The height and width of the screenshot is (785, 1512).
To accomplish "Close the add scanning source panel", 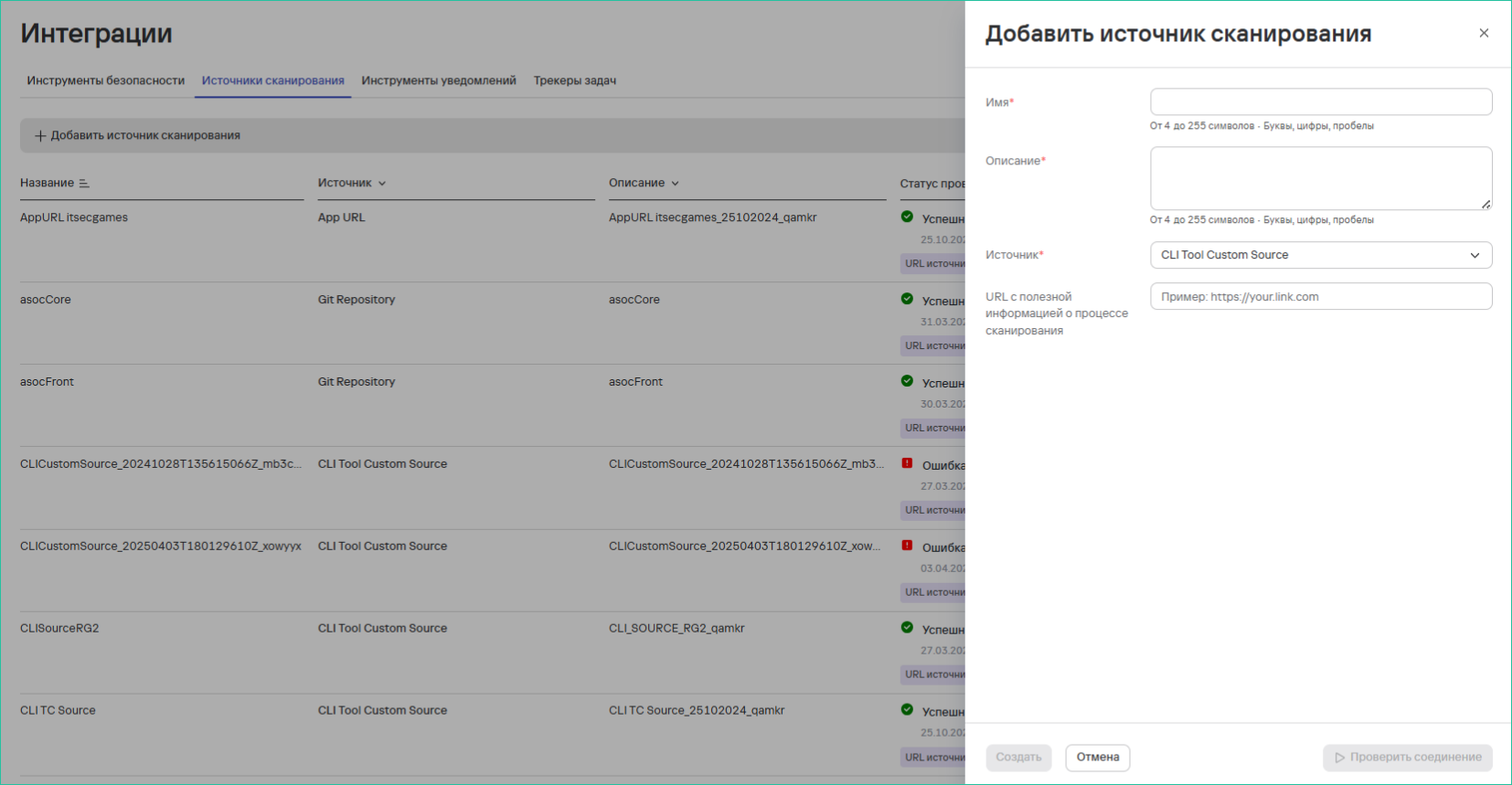I will (x=1484, y=33).
